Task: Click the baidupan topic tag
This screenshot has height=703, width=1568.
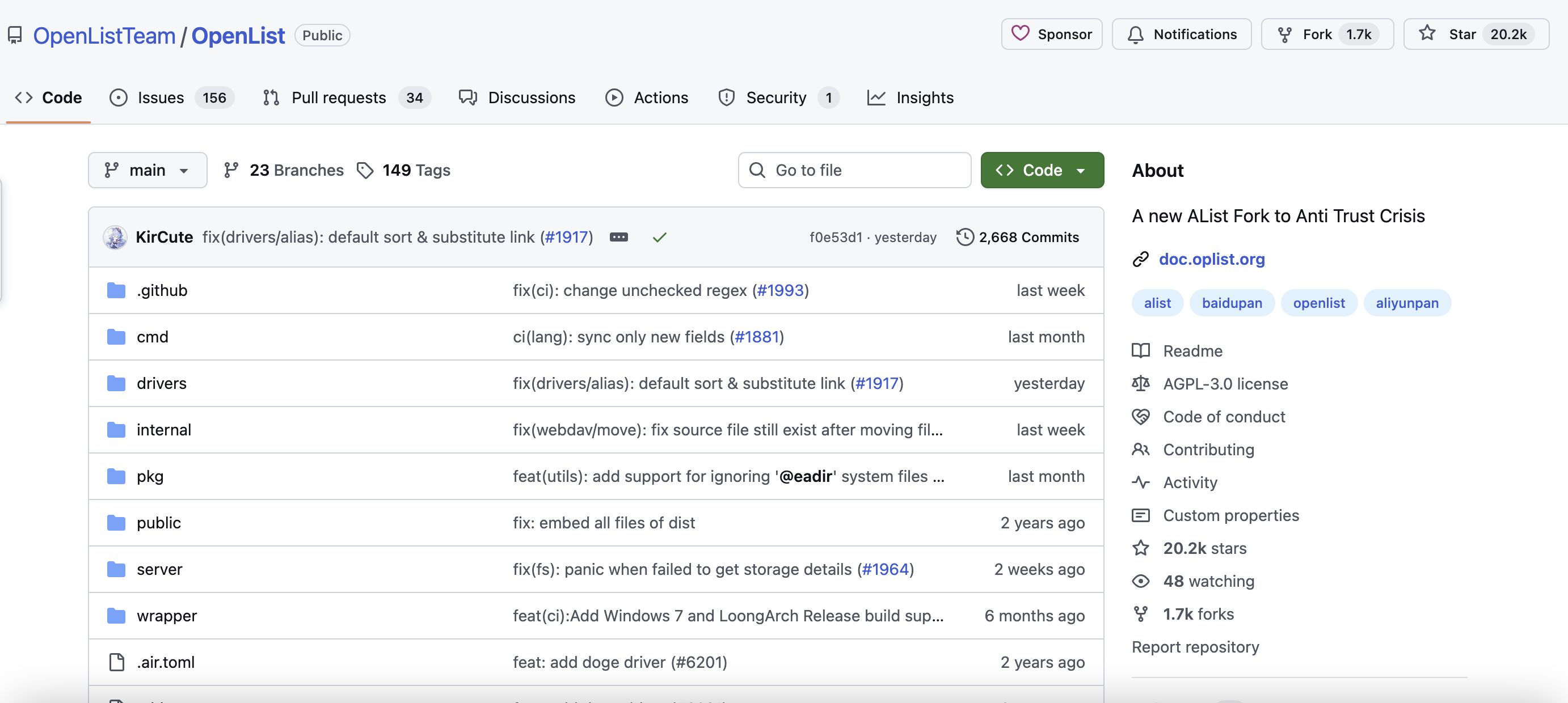Action: point(1232,303)
